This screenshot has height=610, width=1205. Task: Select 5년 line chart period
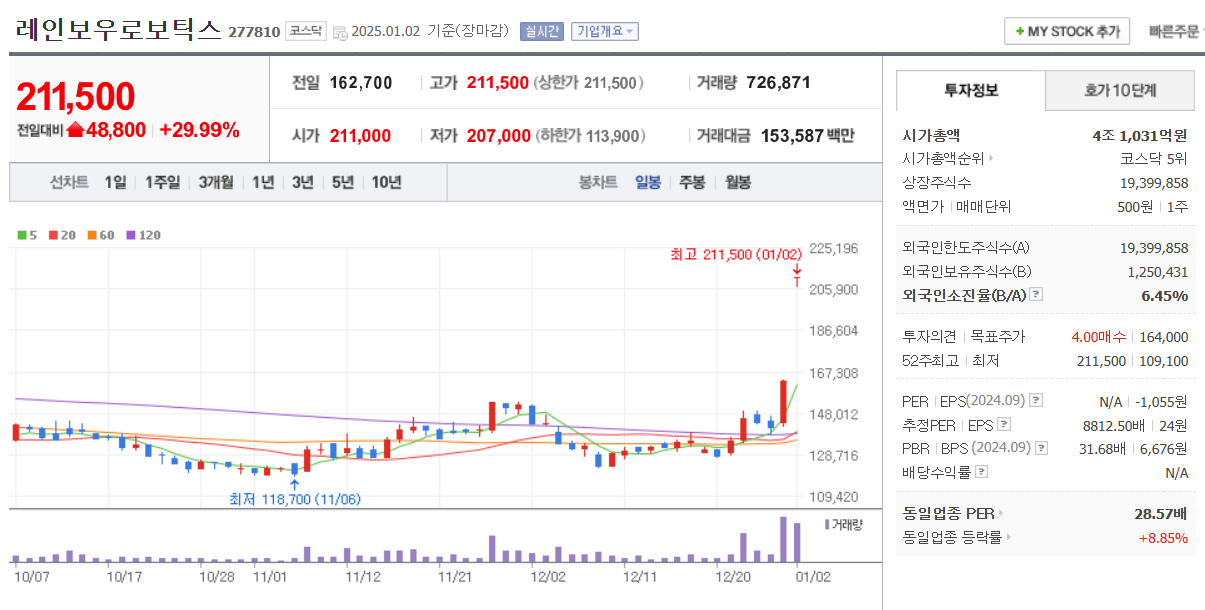pyautogui.click(x=343, y=182)
